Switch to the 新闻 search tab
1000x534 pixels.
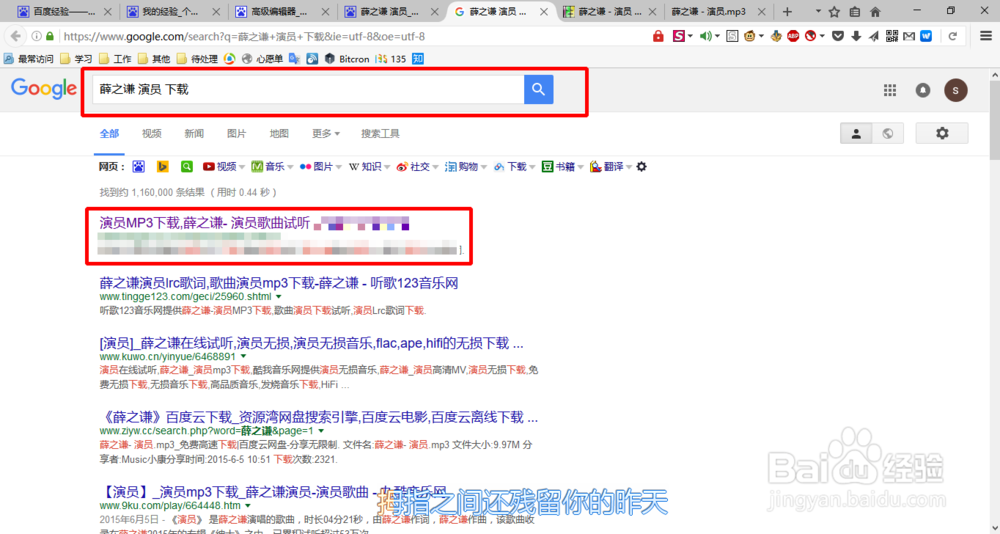coord(194,133)
